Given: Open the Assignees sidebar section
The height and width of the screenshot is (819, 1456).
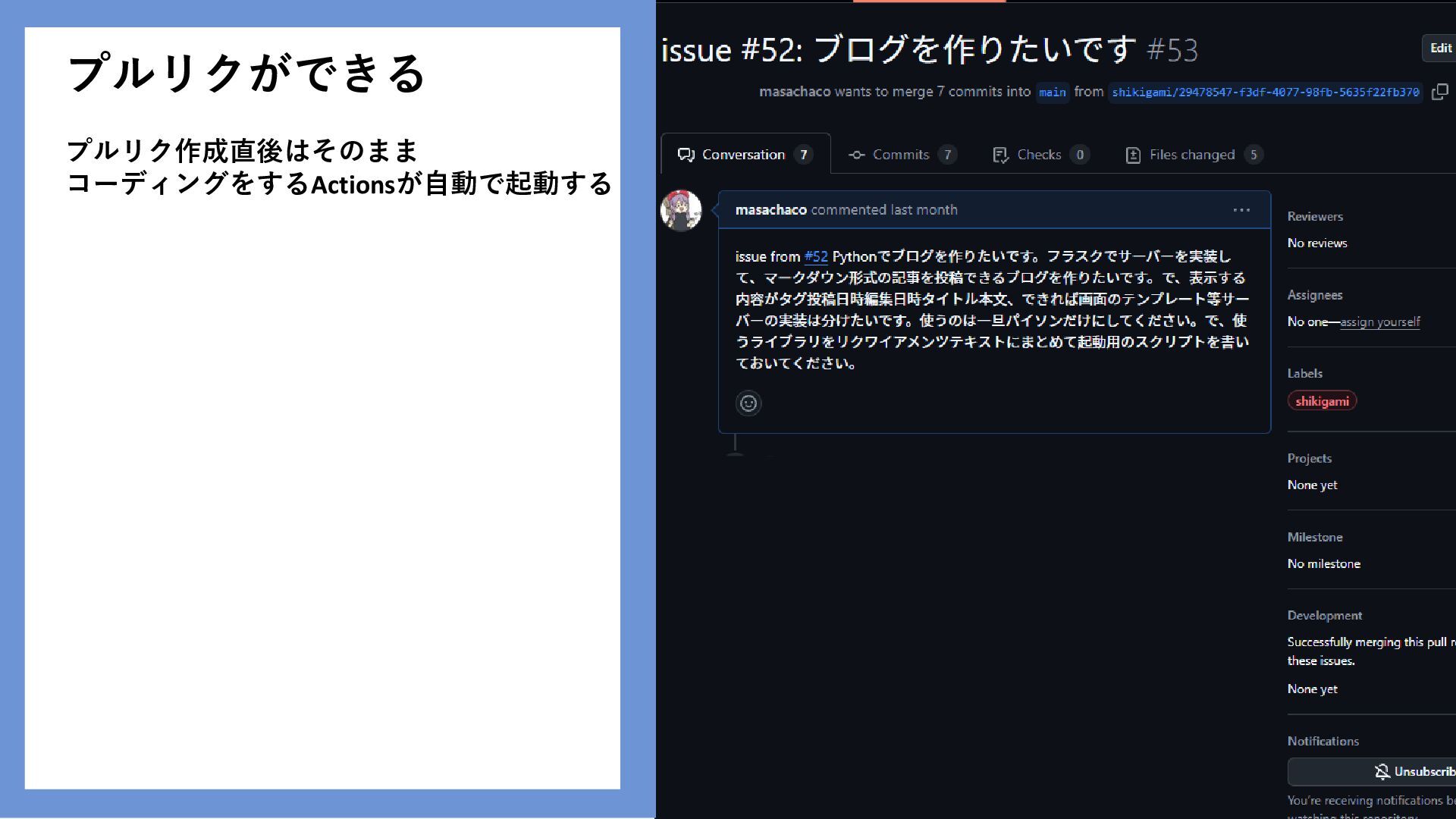Looking at the screenshot, I should (1315, 295).
